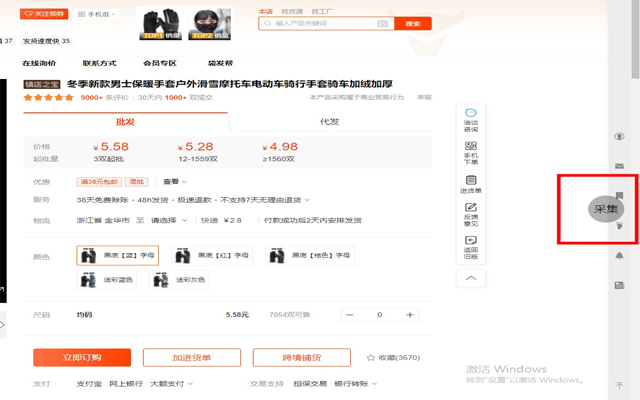640x400 pixels.
Task: Select color 黑底【红】字母
Action: pos(212,256)
